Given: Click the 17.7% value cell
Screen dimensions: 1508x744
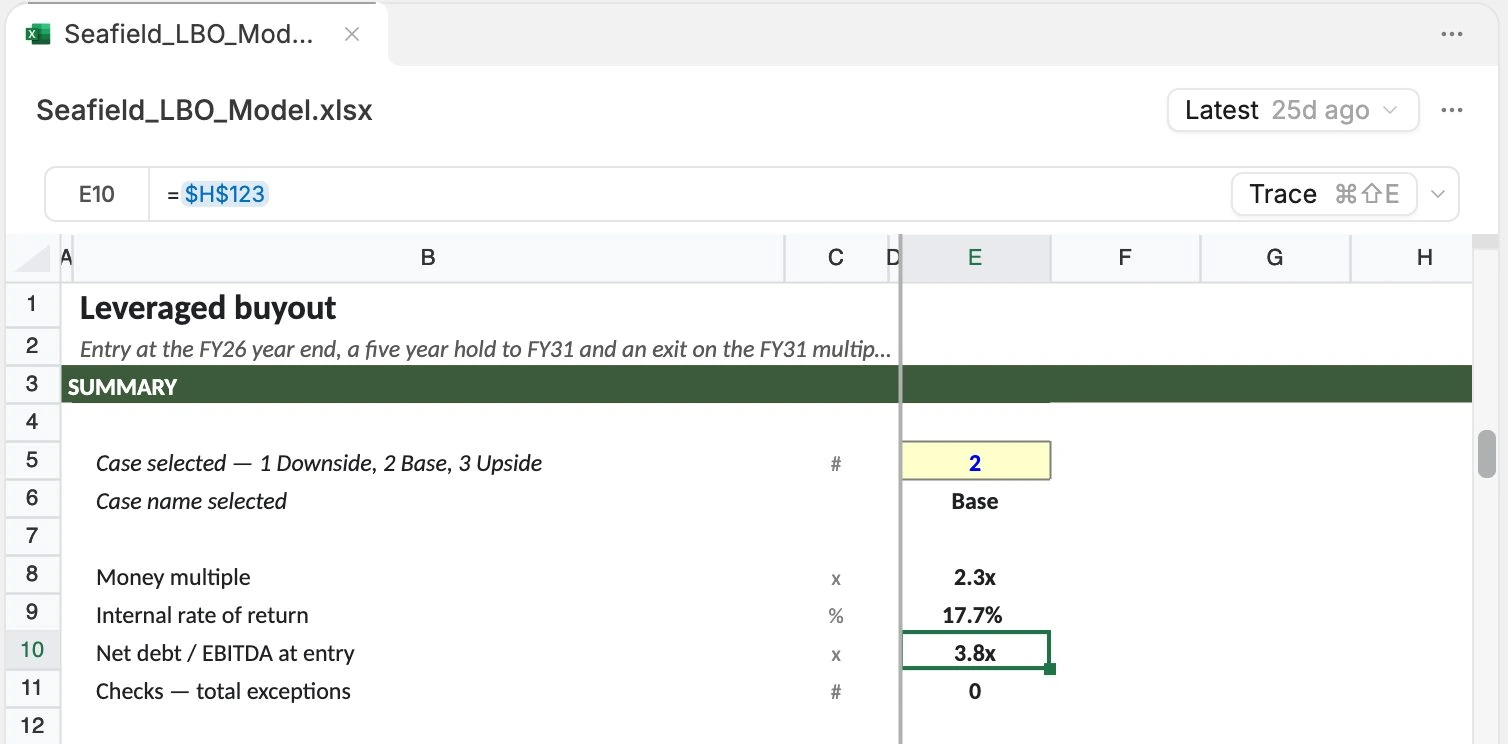Looking at the screenshot, I should [975, 615].
